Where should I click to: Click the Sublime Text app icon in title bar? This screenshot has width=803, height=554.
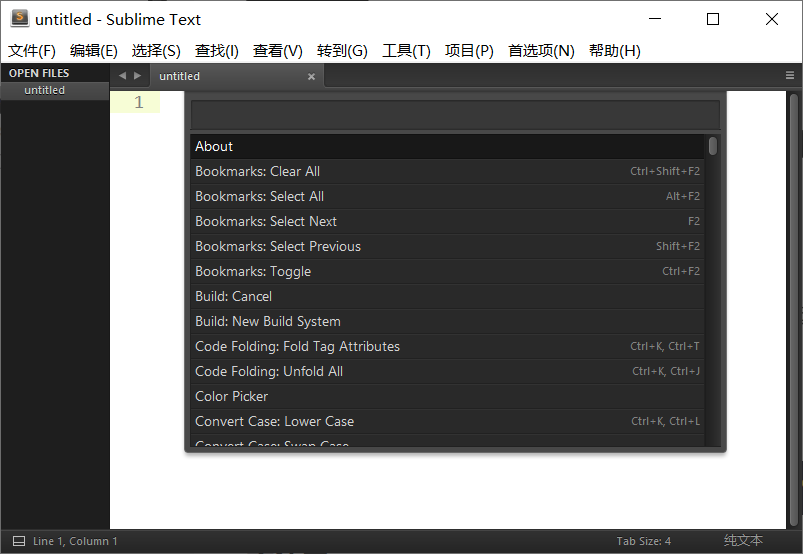[19, 18]
